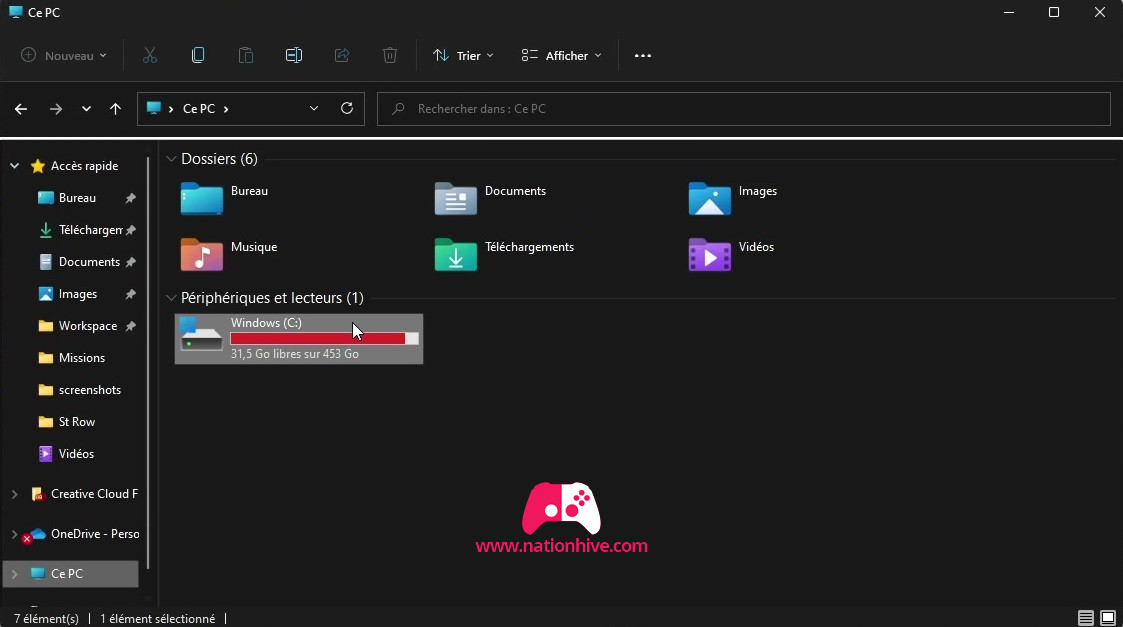Expand the address bar history dropdown
Image resolution: width=1123 pixels, height=627 pixels.
[x=314, y=108]
